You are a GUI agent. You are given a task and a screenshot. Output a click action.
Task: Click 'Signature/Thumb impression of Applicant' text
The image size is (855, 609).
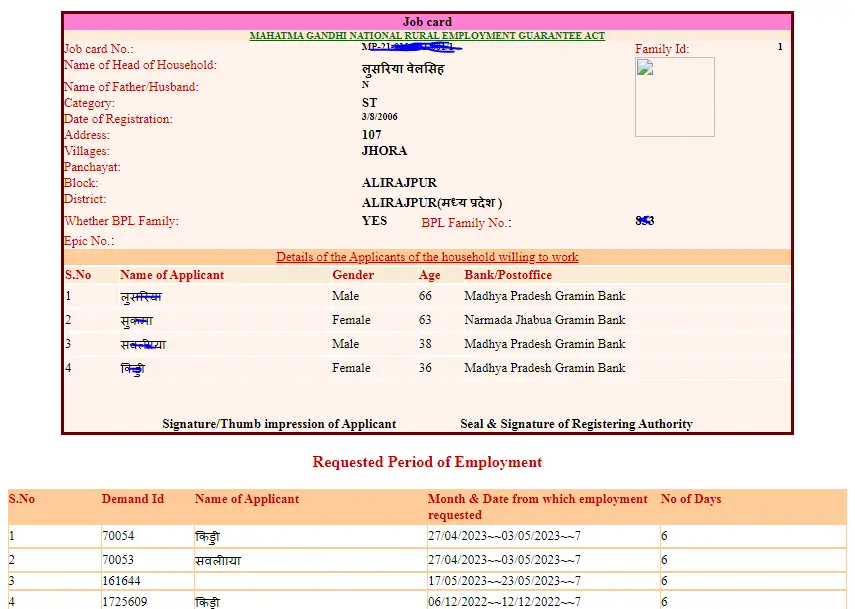(279, 424)
